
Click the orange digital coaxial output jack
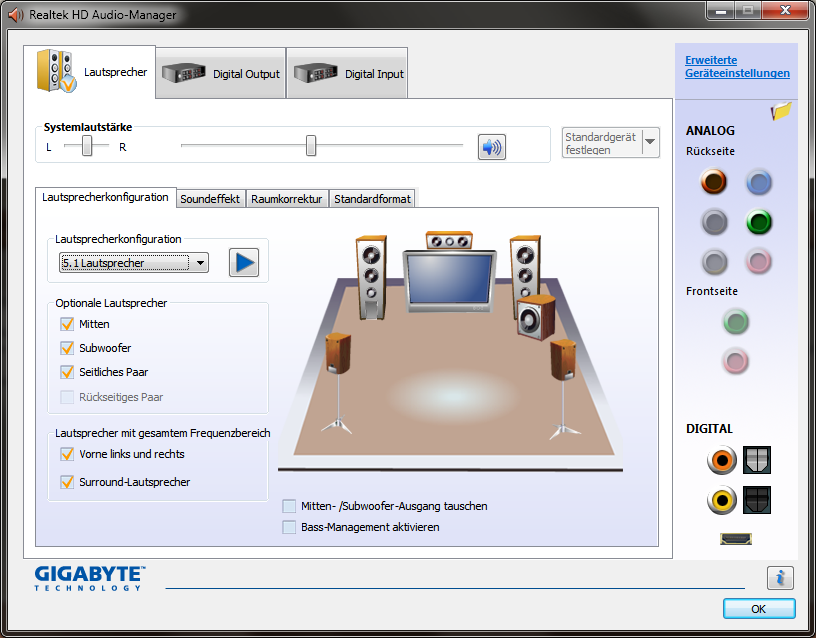point(721,460)
